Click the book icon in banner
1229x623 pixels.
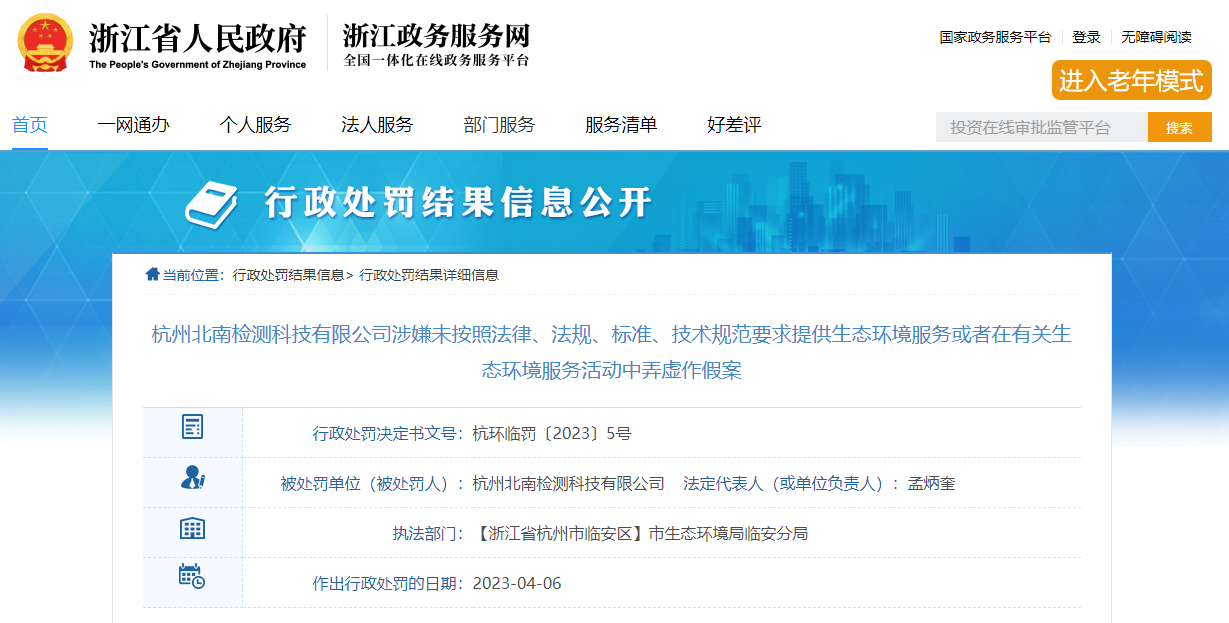(x=212, y=205)
